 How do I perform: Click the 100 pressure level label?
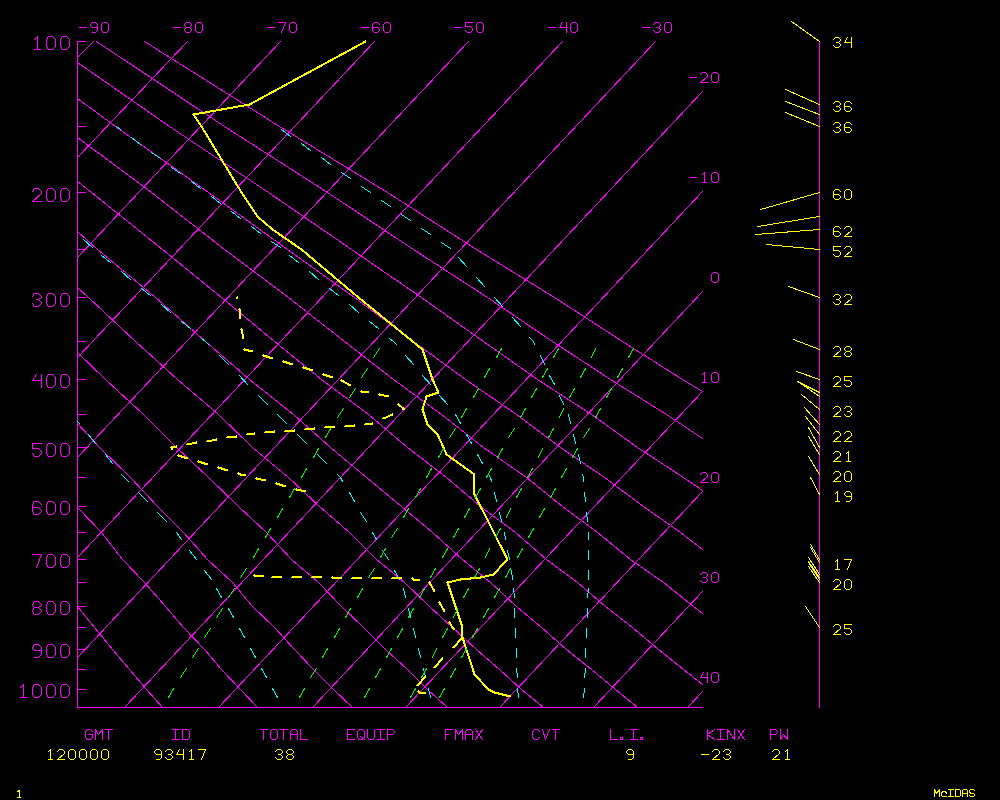point(49,43)
